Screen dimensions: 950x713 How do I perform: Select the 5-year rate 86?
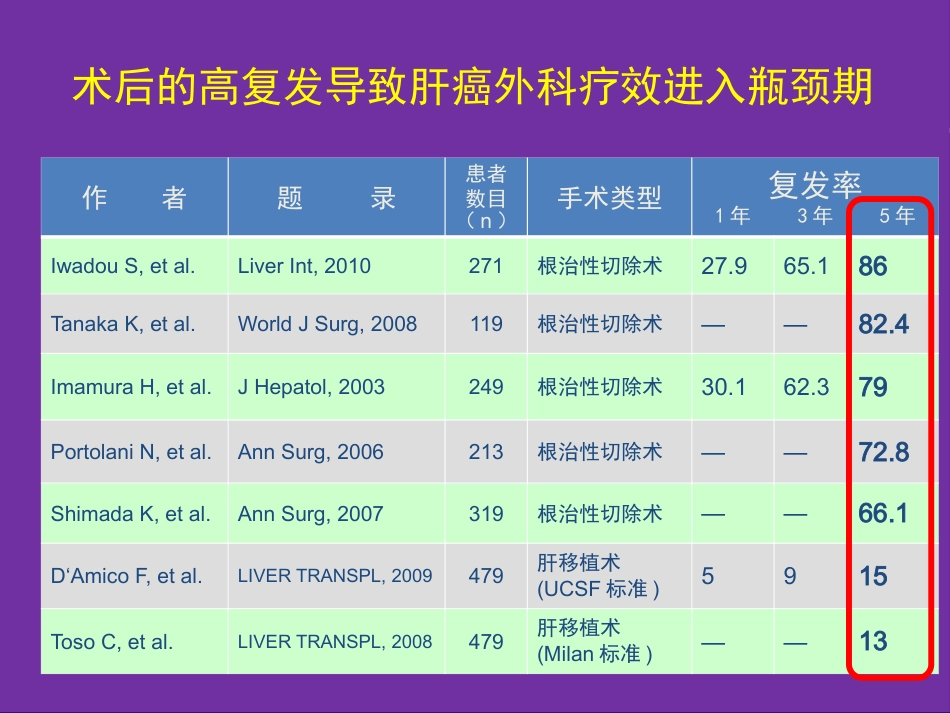point(873,267)
